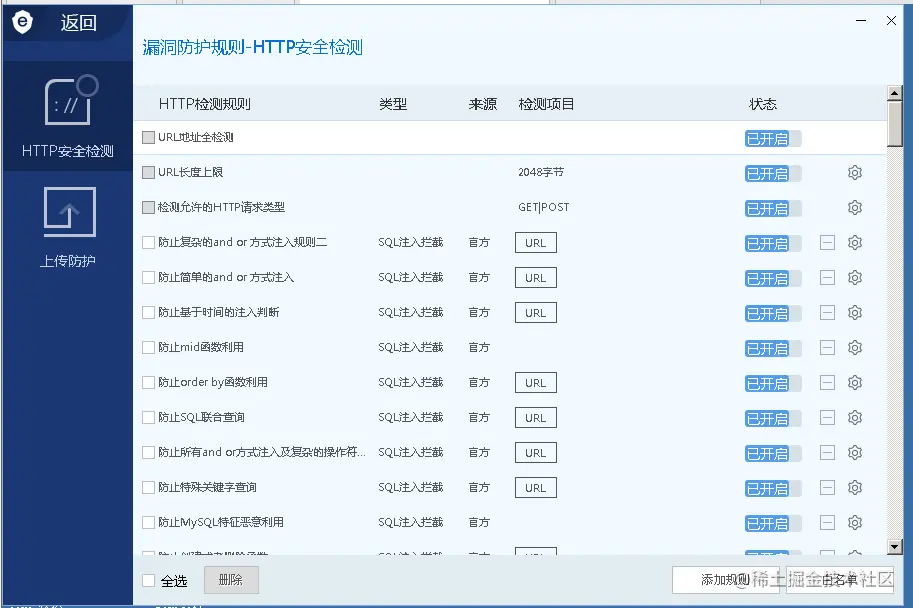This screenshot has width=913, height=608.
Task: Open the HTTP安全检测 sidebar section
Action: pyautogui.click(x=67, y=116)
